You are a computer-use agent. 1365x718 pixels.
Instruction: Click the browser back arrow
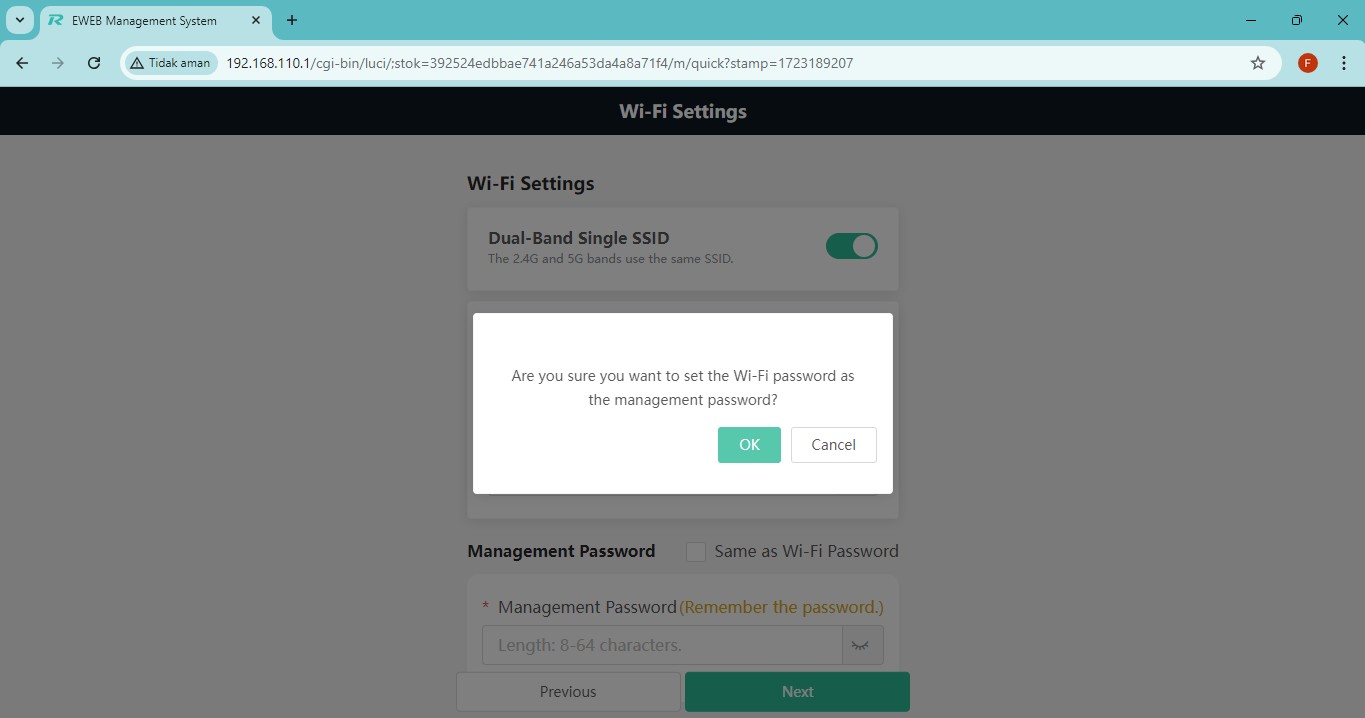[x=22, y=63]
